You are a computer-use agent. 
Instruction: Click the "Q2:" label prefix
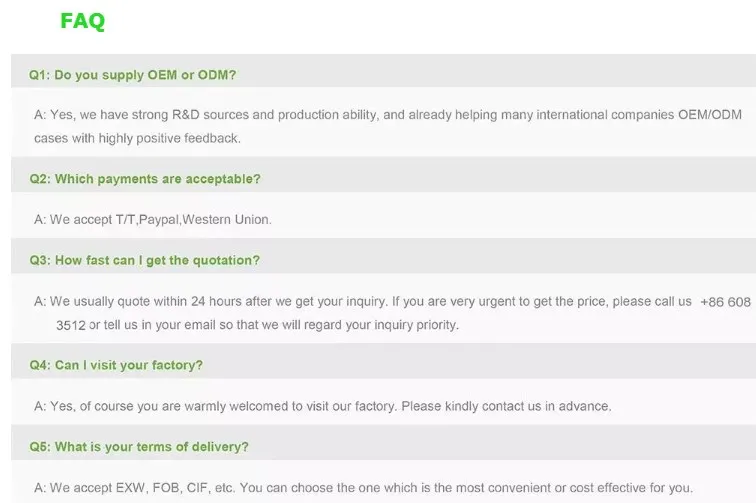coord(40,179)
